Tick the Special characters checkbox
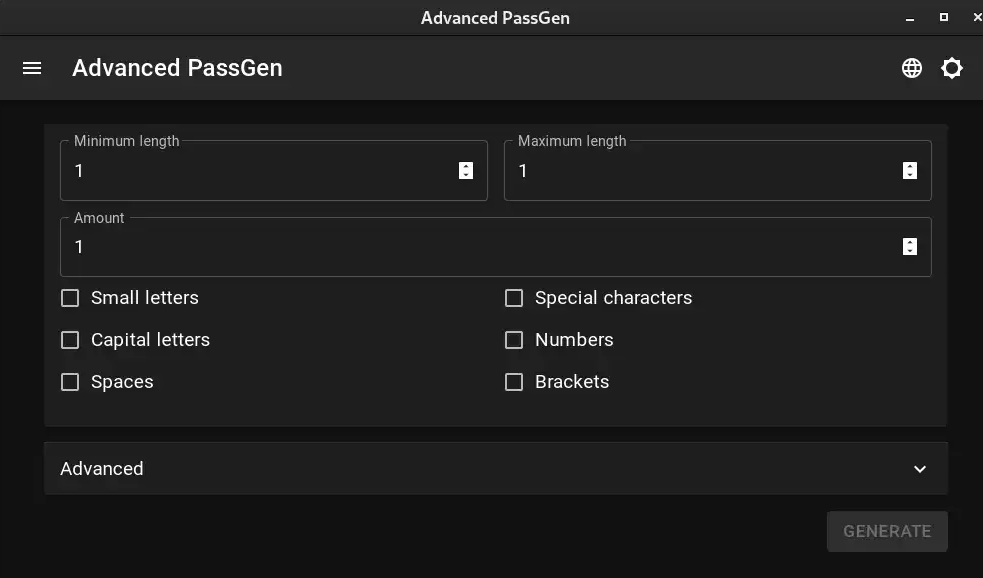Viewport: 983px width, 578px height. click(x=514, y=298)
